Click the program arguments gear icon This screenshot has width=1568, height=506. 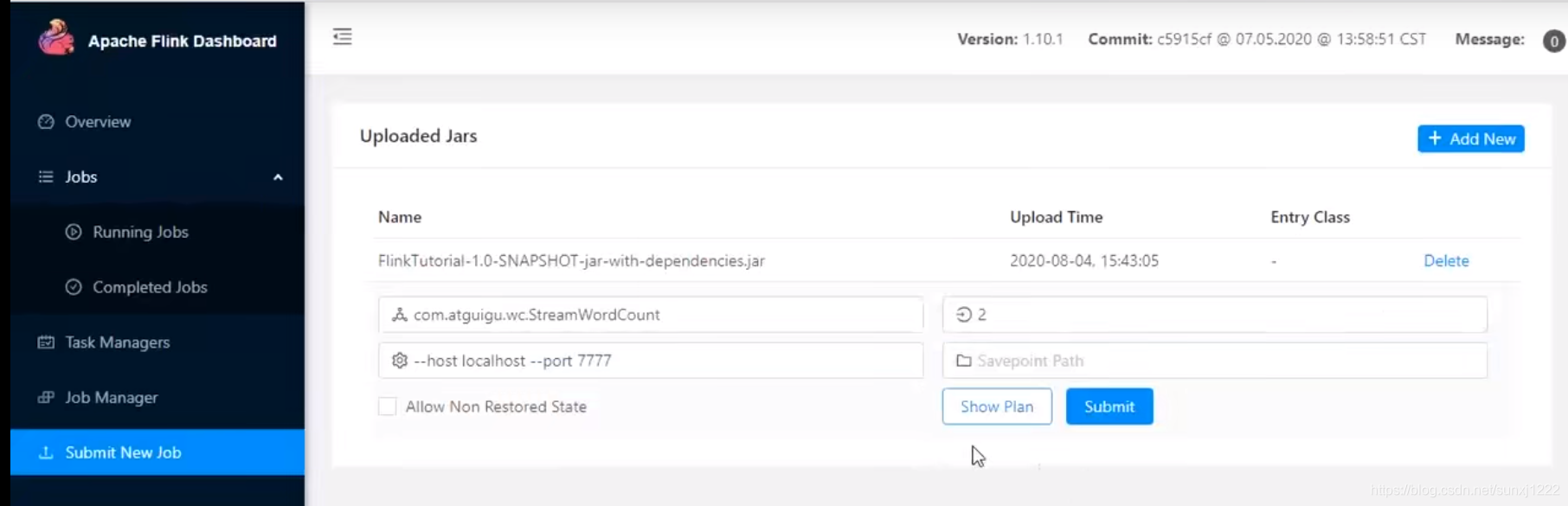pos(399,361)
